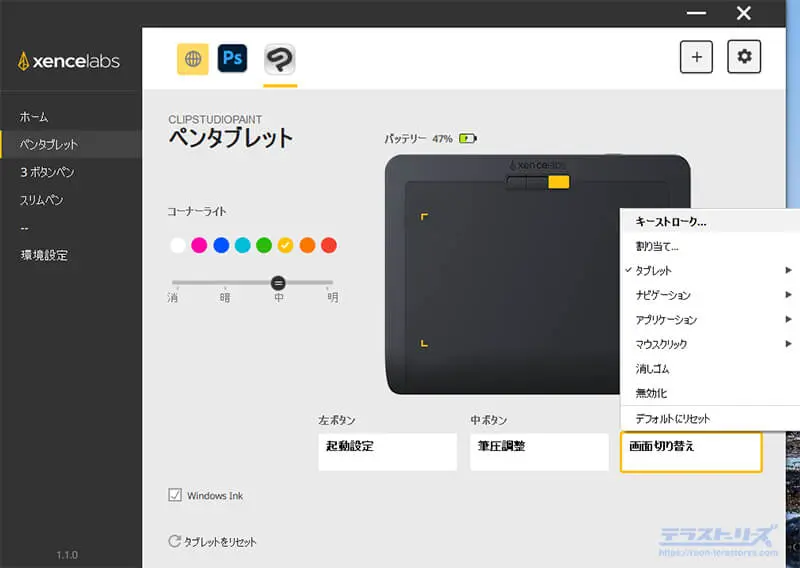Toggle the Windows Ink checkbox
800x568 pixels.
(175, 495)
